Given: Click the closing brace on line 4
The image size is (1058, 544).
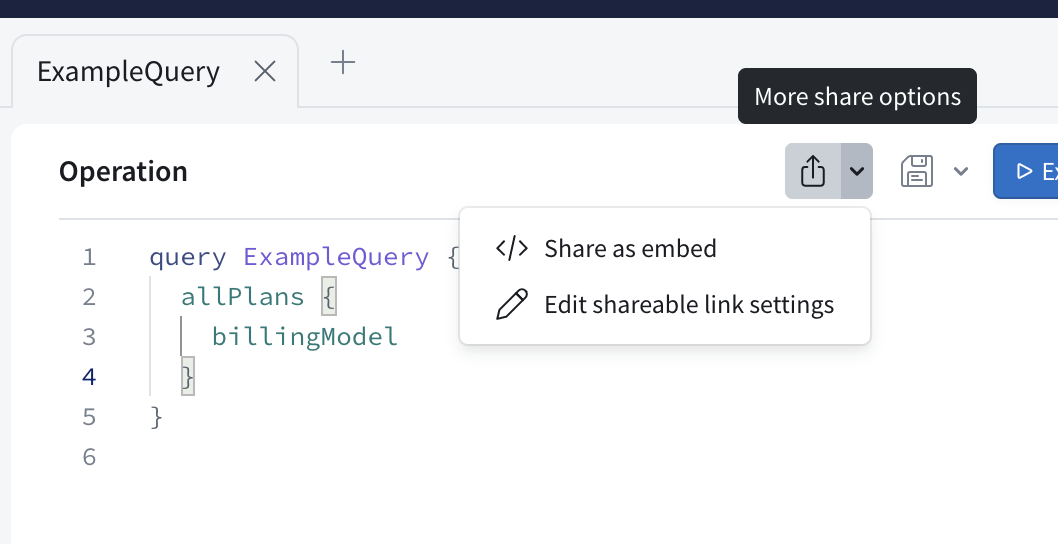Looking at the screenshot, I should (x=188, y=377).
